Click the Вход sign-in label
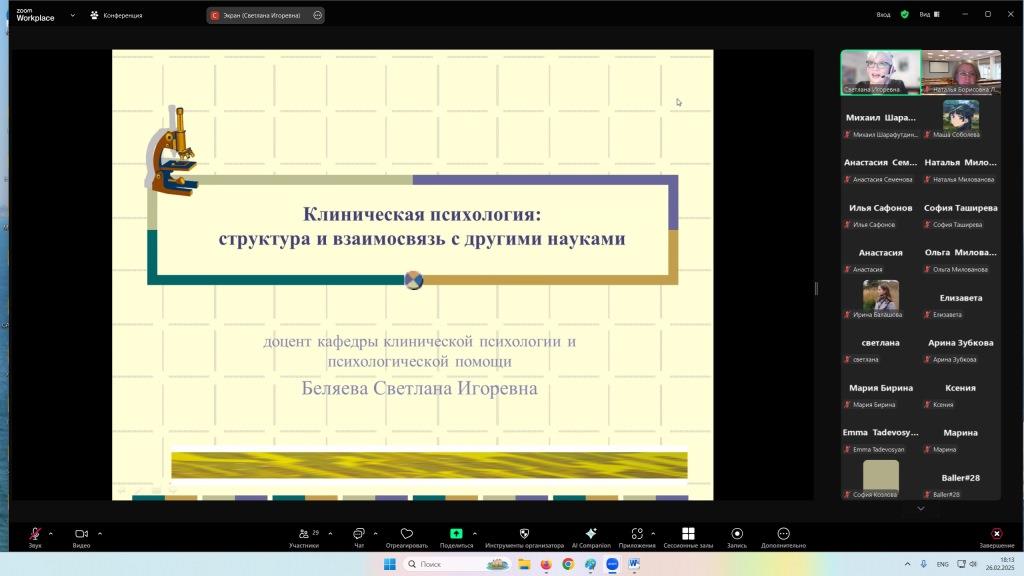This screenshot has height=576, width=1024. (x=884, y=14)
